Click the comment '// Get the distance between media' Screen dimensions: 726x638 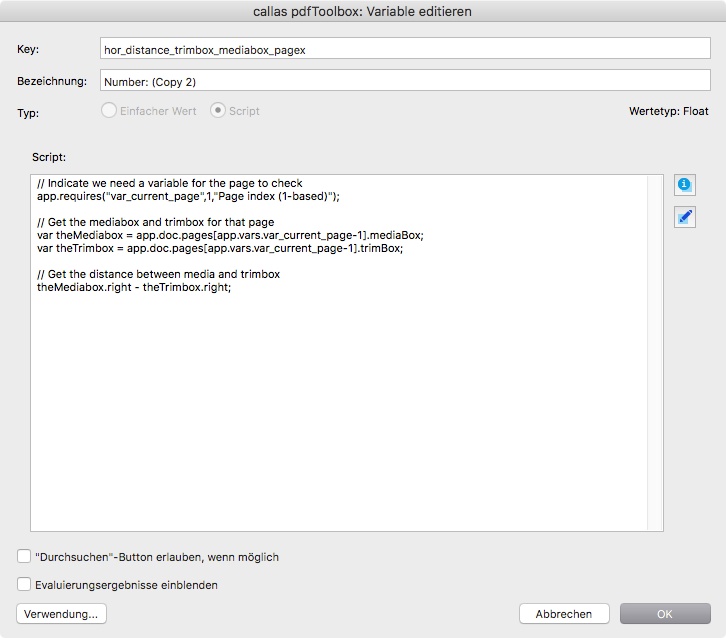(158, 274)
